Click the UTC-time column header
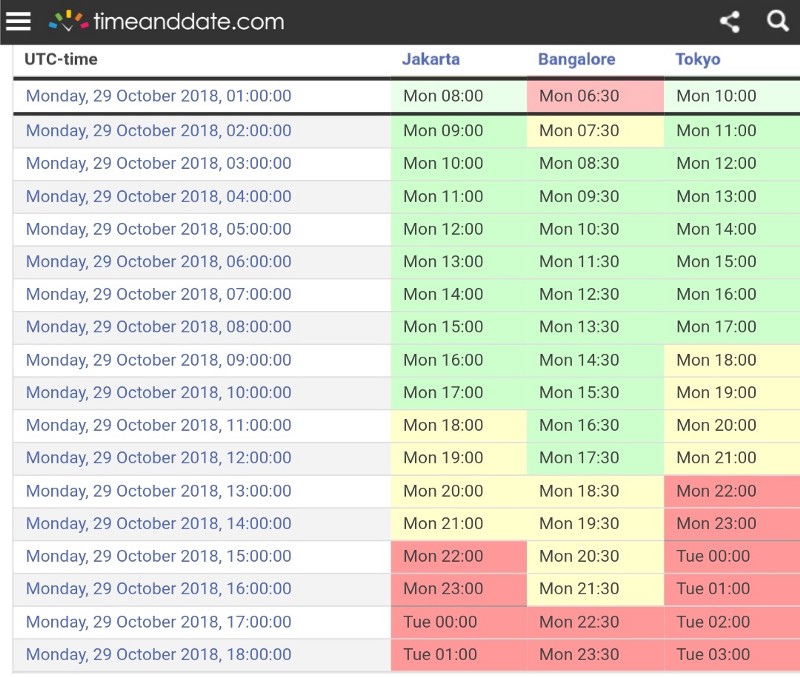The height and width of the screenshot is (677, 800). pos(61,59)
